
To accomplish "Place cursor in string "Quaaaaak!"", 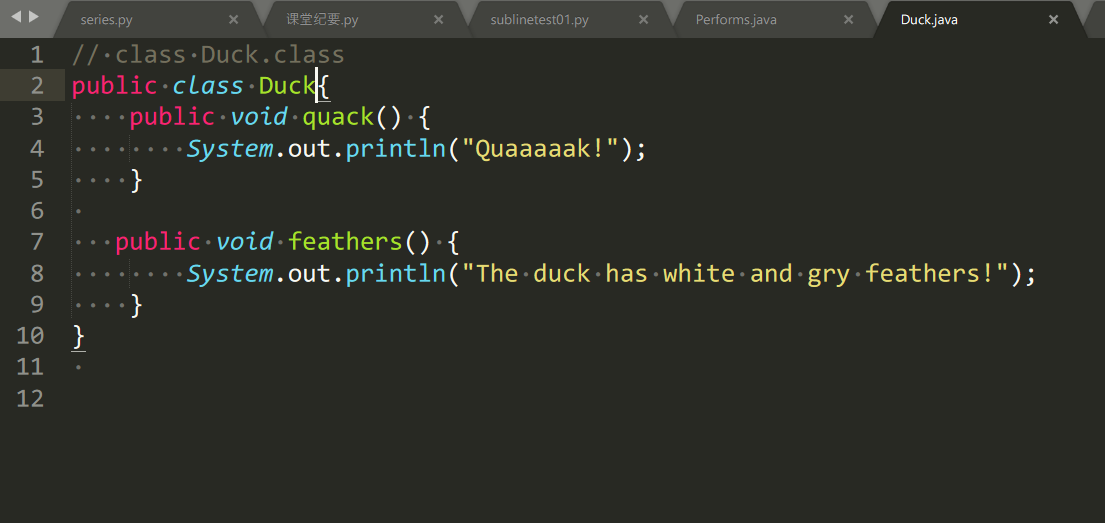I will tap(540, 149).
